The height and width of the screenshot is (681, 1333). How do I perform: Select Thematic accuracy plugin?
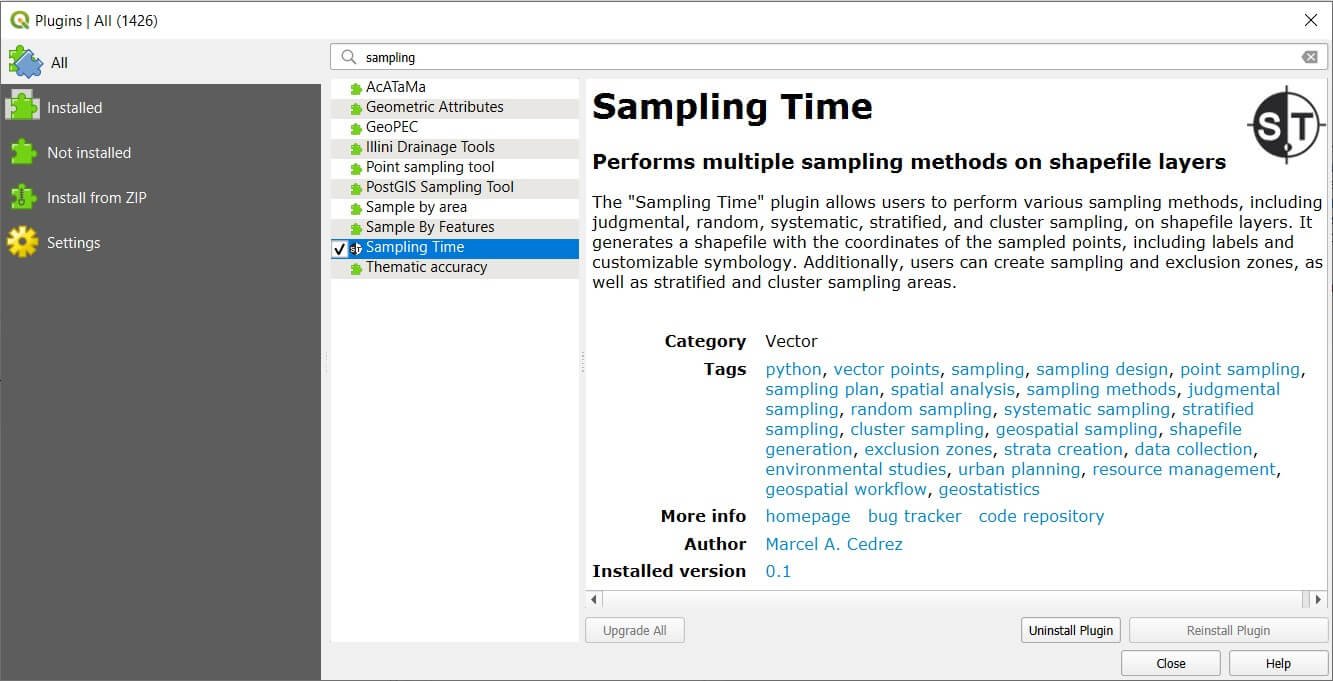coord(455,268)
